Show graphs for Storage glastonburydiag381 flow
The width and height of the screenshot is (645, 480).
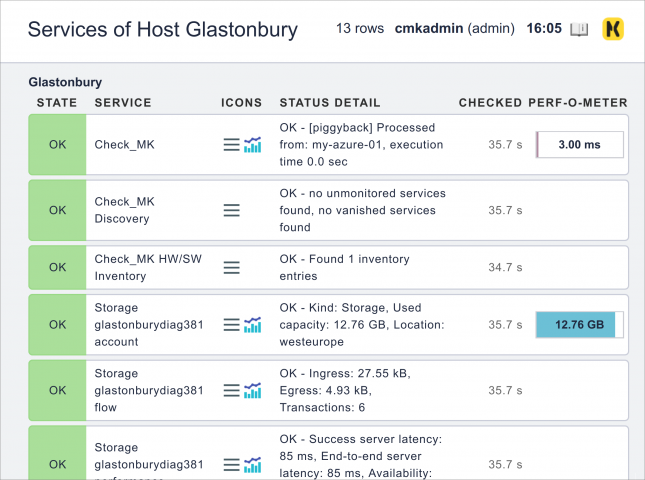pyautogui.click(x=253, y=390)
